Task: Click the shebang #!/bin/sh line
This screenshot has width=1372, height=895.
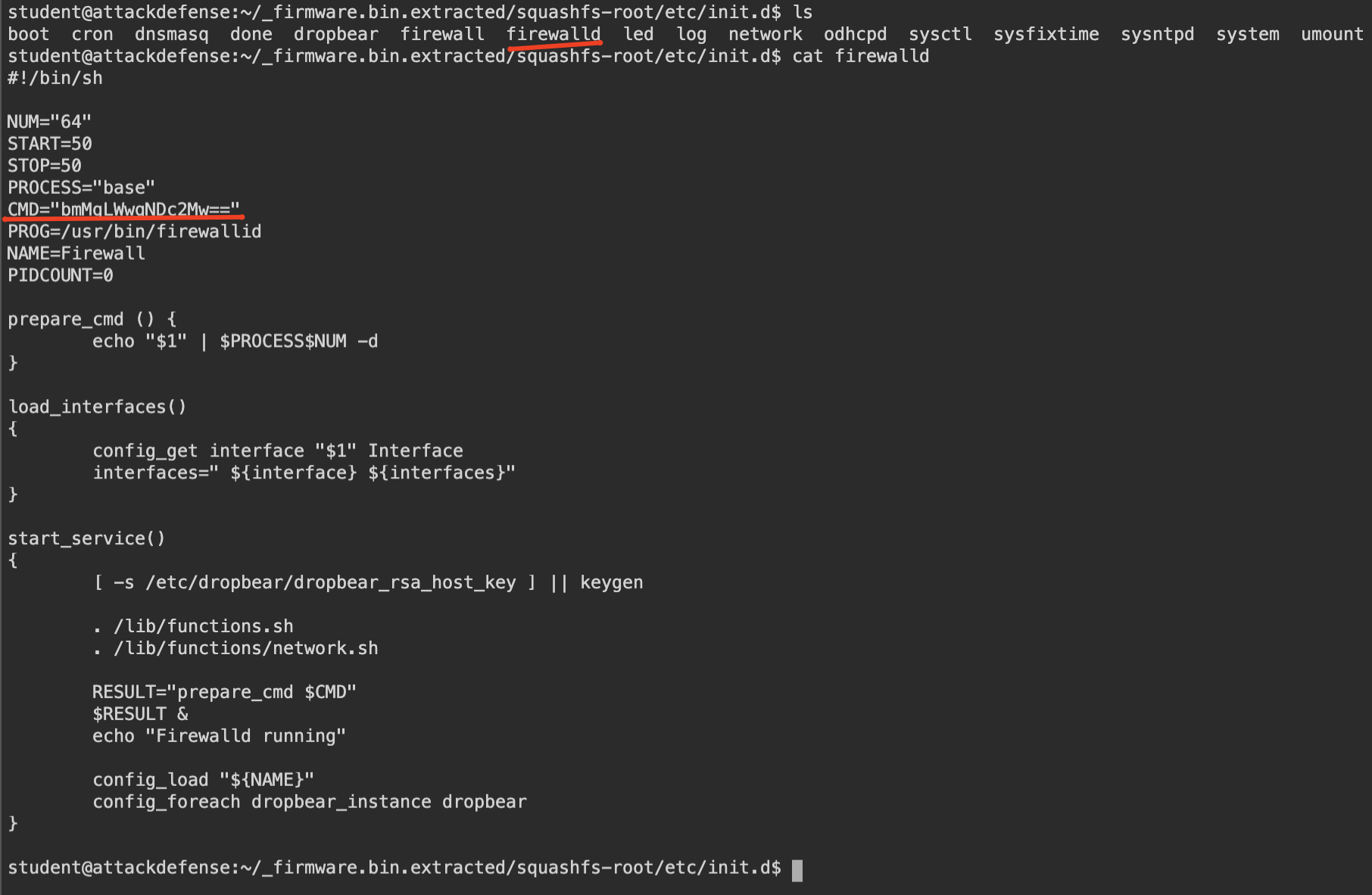Action: click(x=55, y=78)
